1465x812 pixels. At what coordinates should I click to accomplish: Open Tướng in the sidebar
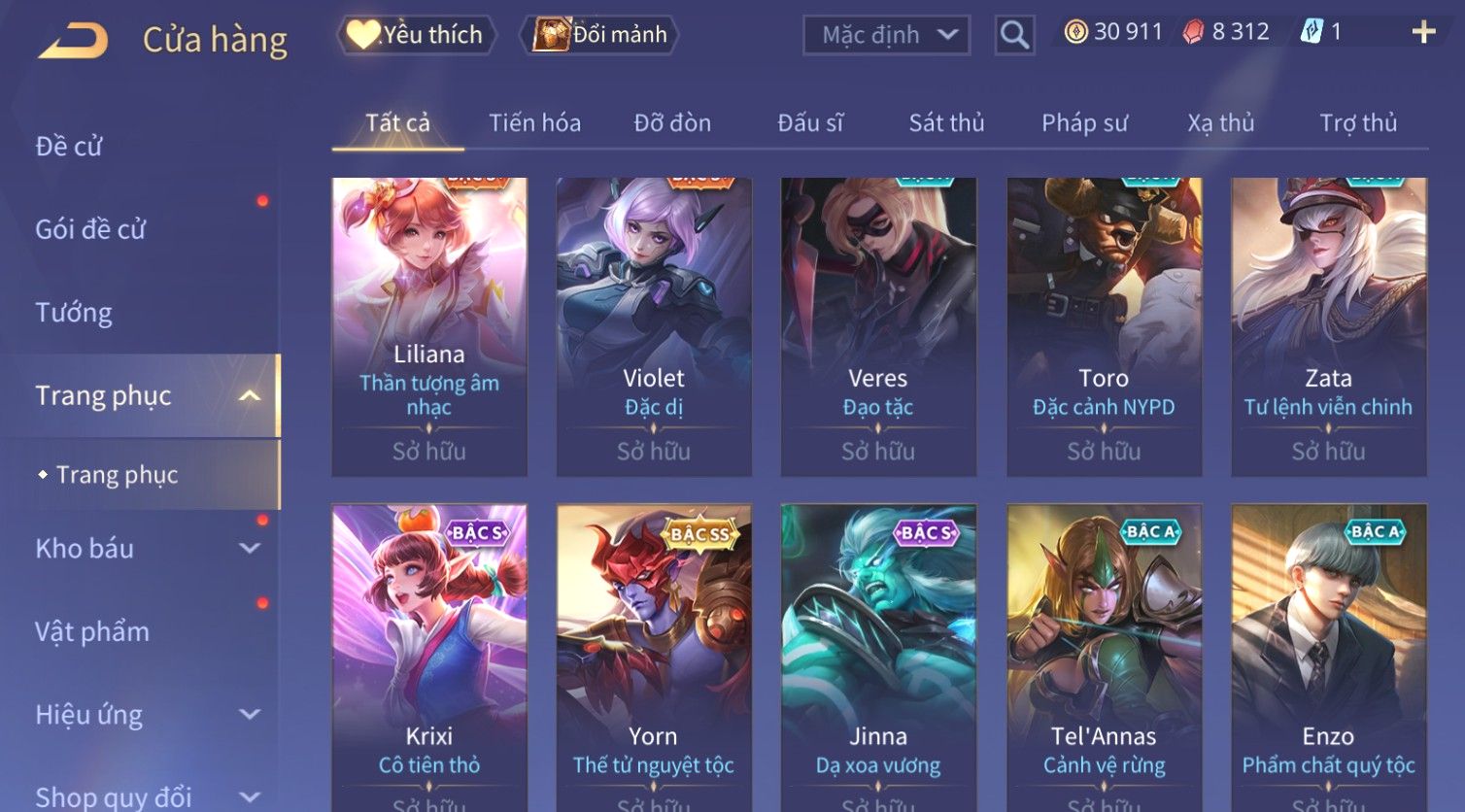tap(74, 312)
